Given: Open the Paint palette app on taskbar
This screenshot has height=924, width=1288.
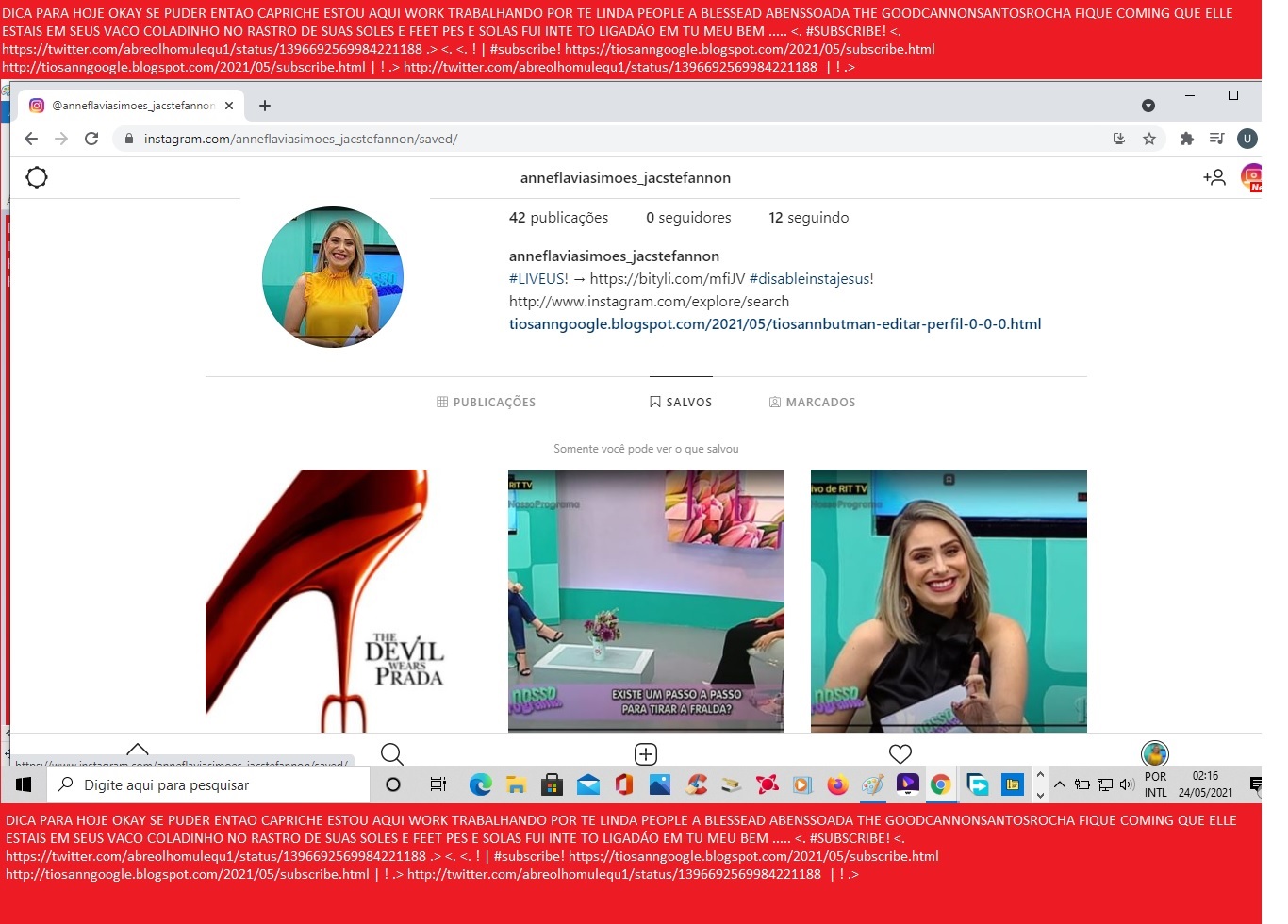Looking at the screenshot, I should (873, 784).
